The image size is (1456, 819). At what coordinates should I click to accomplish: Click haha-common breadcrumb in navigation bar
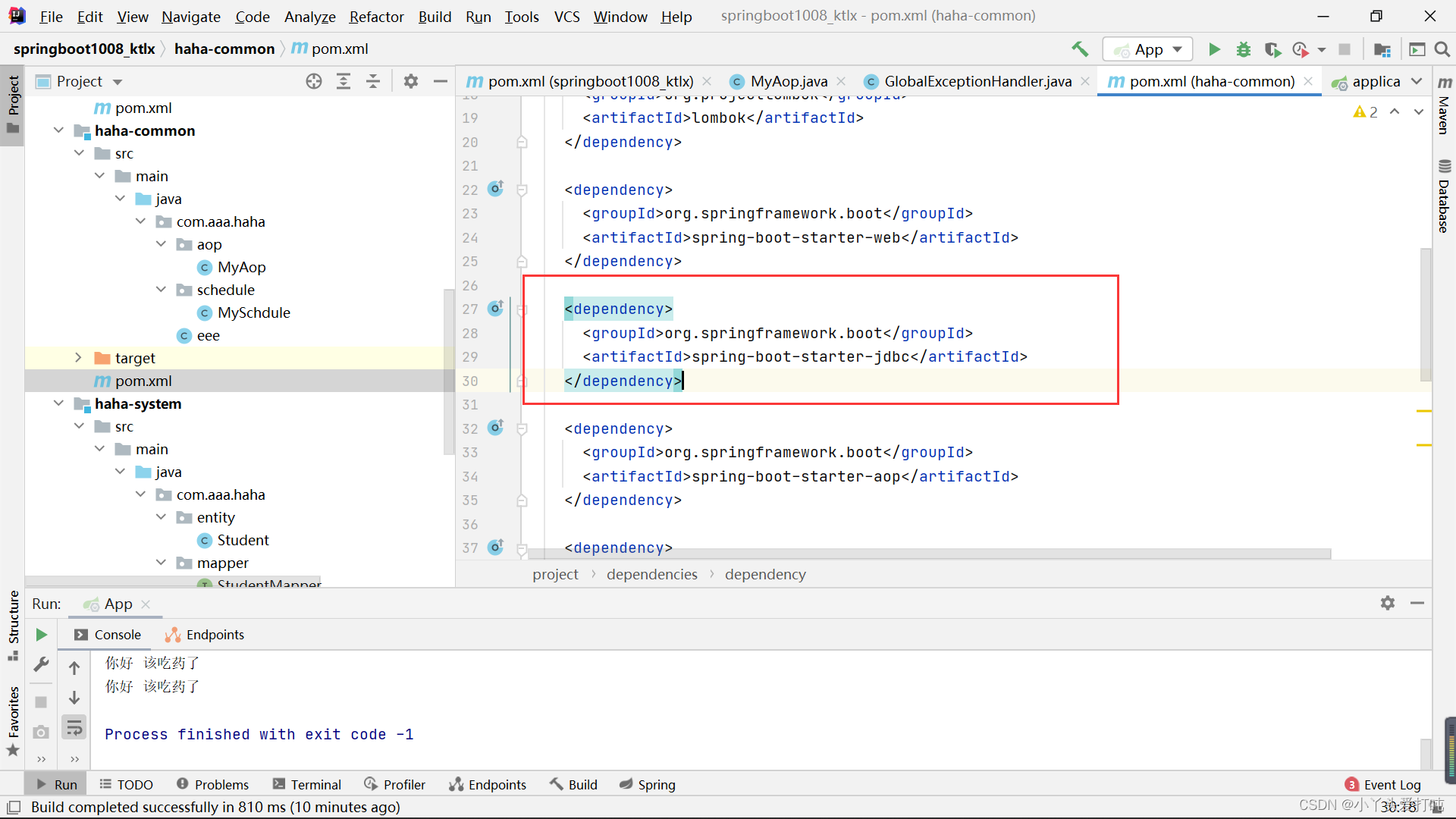(x=224, y=49)
